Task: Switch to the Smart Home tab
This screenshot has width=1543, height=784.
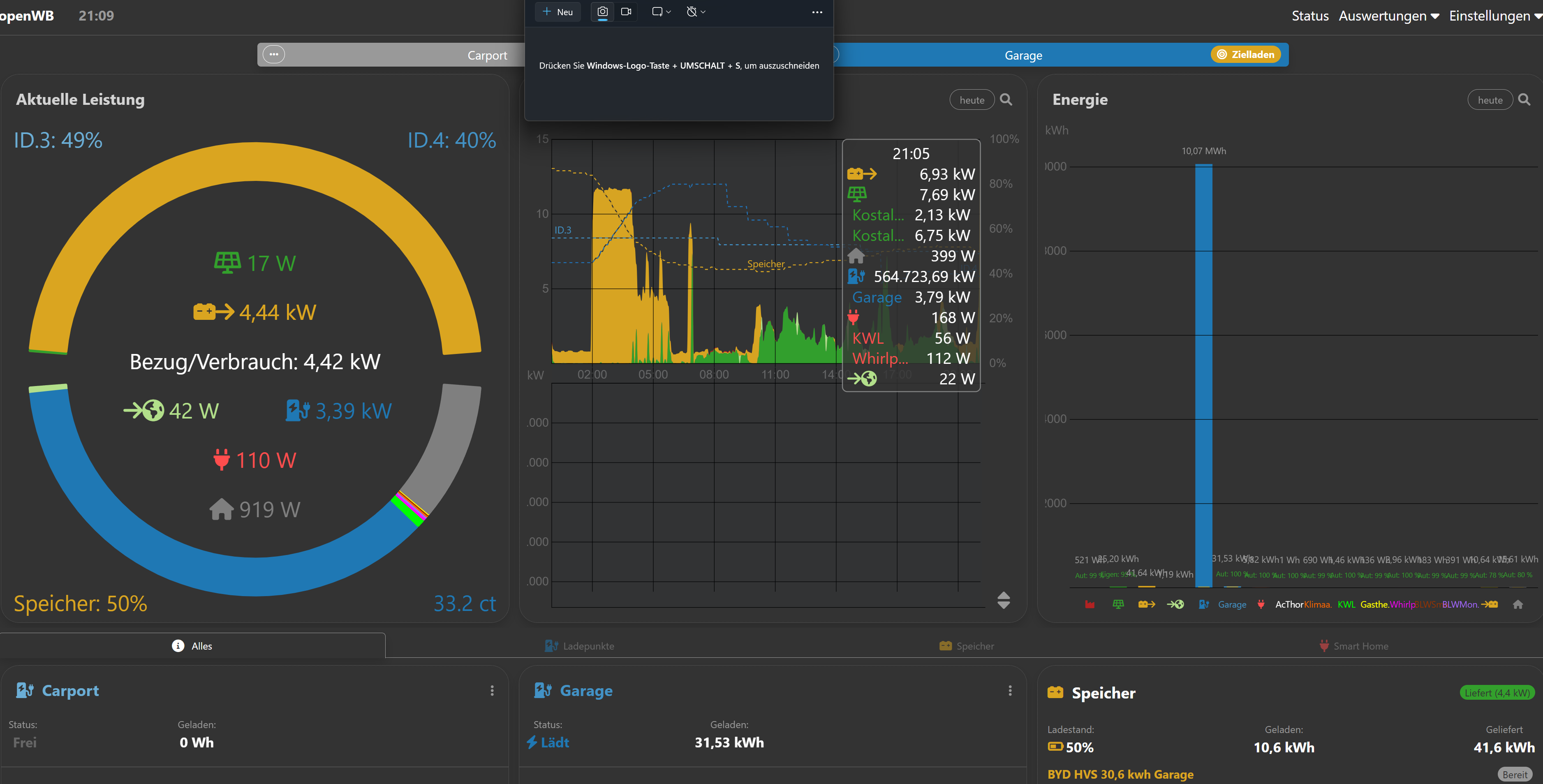Action: [1354, 645]
